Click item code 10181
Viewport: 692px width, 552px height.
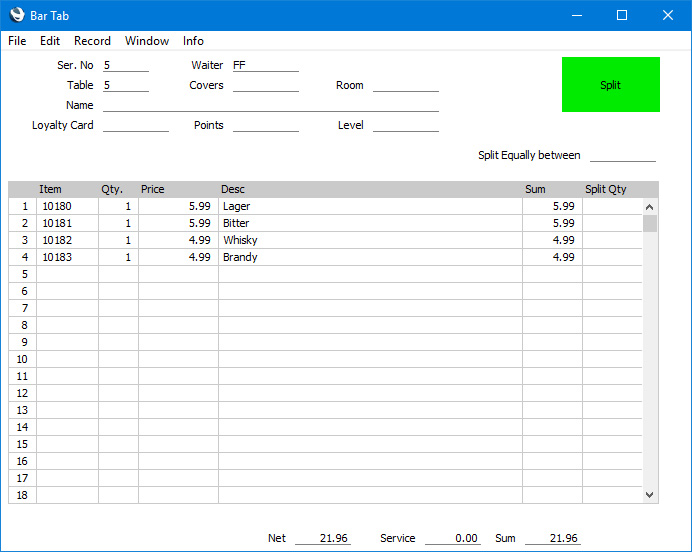68,223
